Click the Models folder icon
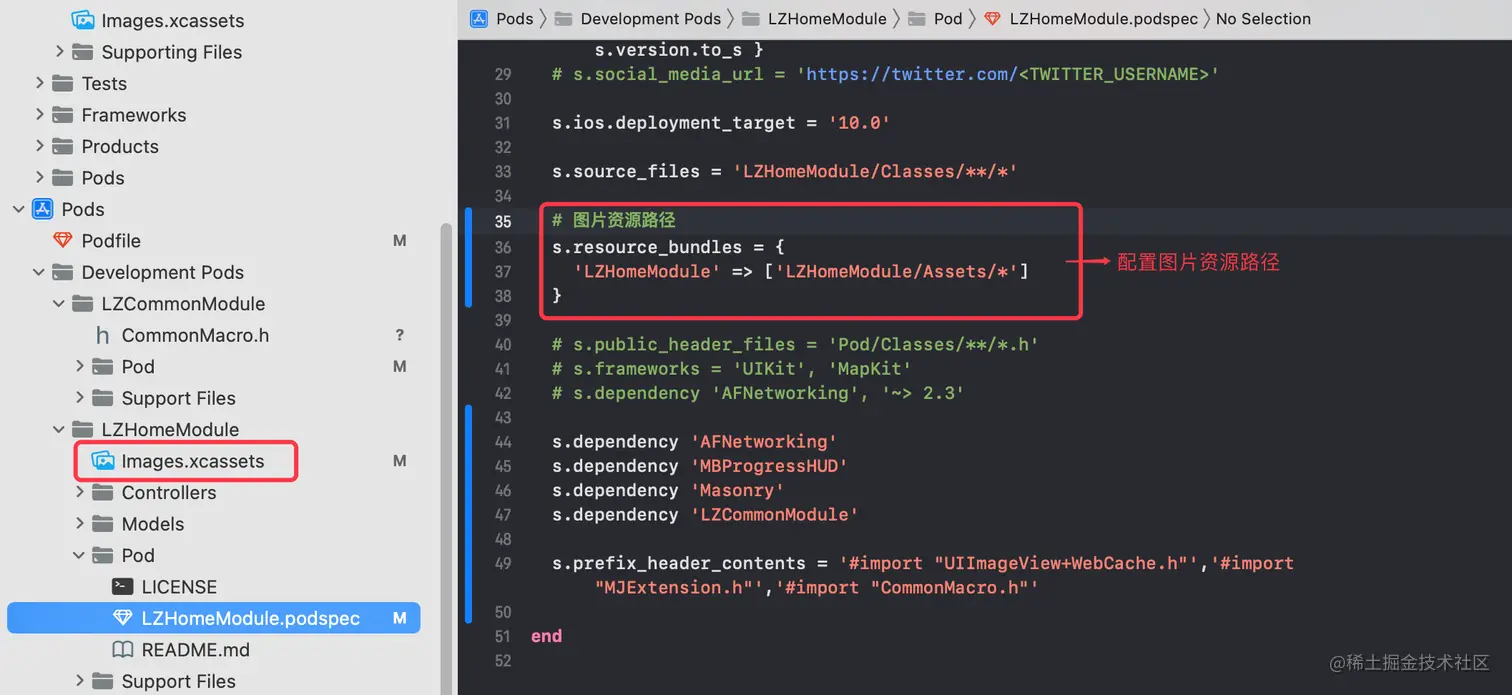The image size is (1512, 695). click(x=102, y=524)
